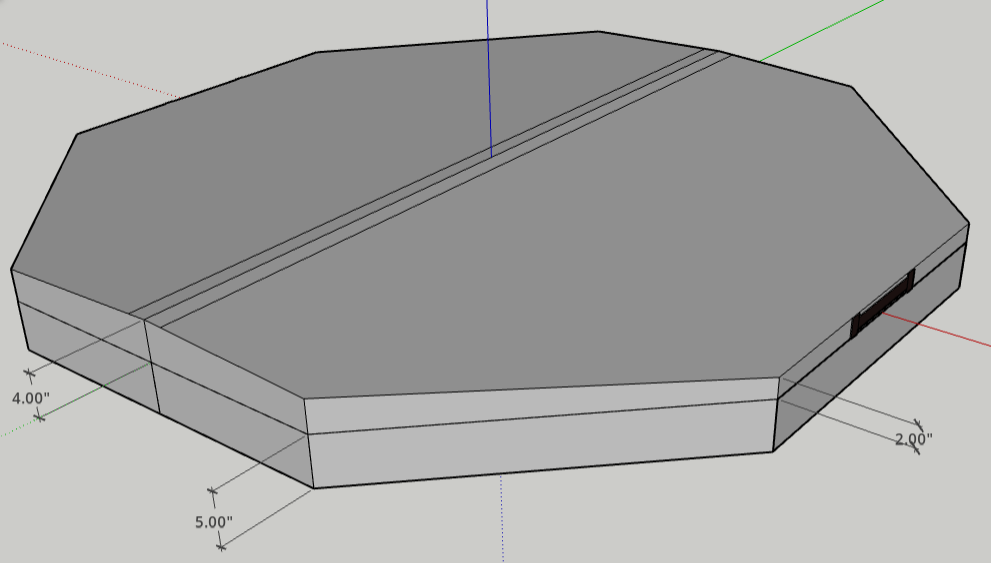991x563 pixels.
Task: Click the 4.00" dimension label
Action: click(30, 397)
